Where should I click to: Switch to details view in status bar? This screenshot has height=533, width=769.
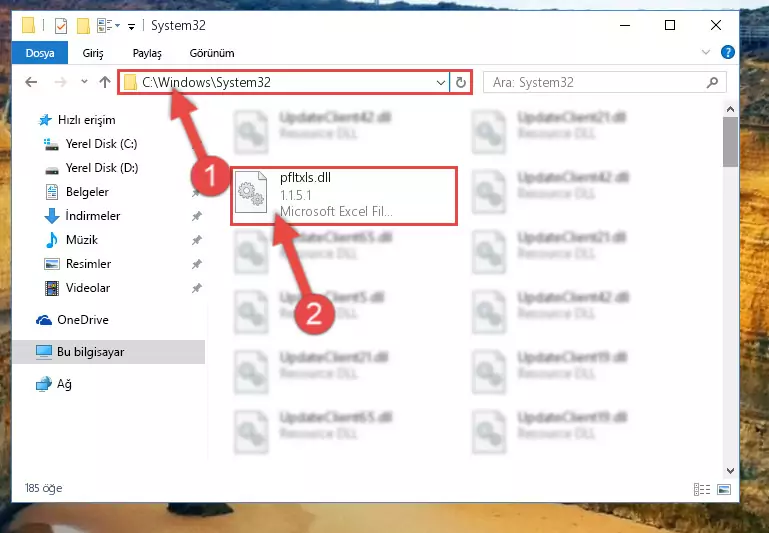[x=702, y=489]
